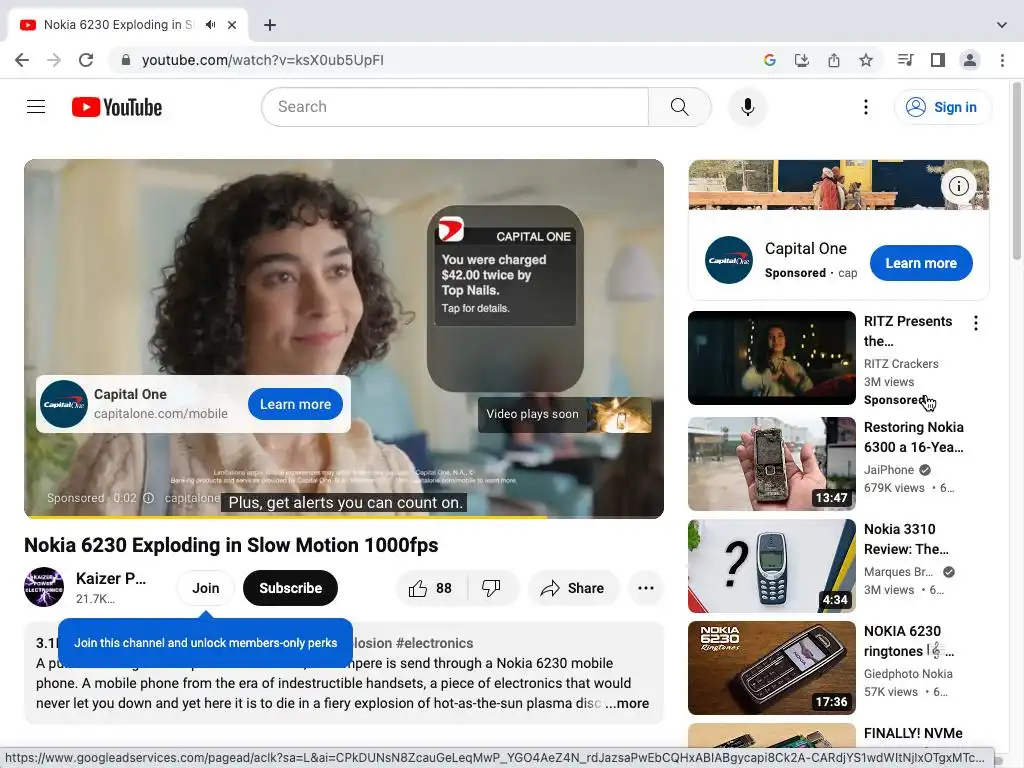Screen dimensions: 1024x768
Task: Open YouTube settings three-dot menu
Action: 866,106
